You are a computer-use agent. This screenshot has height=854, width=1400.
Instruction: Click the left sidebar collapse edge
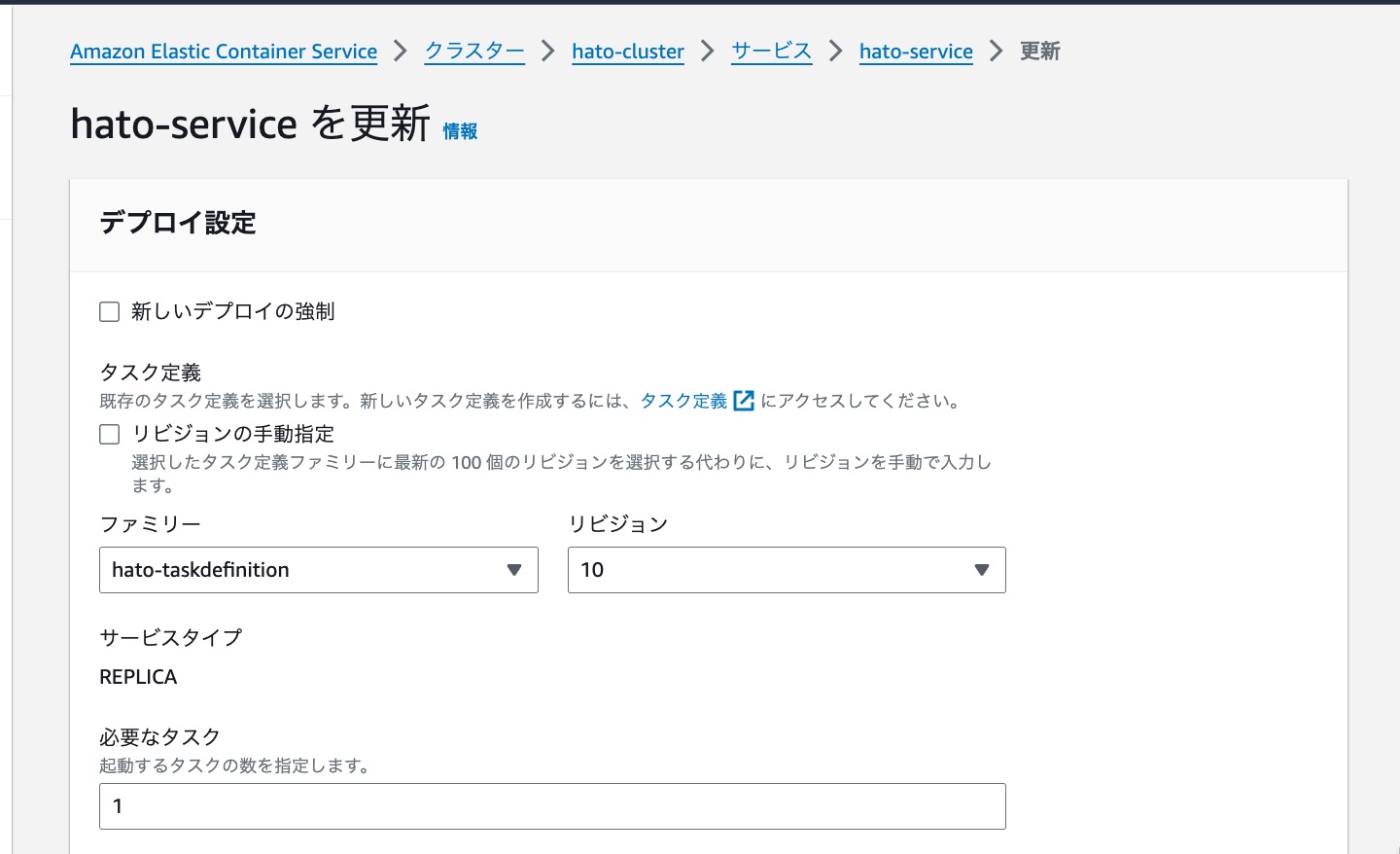pyautogui.click(x=9, y=428)
